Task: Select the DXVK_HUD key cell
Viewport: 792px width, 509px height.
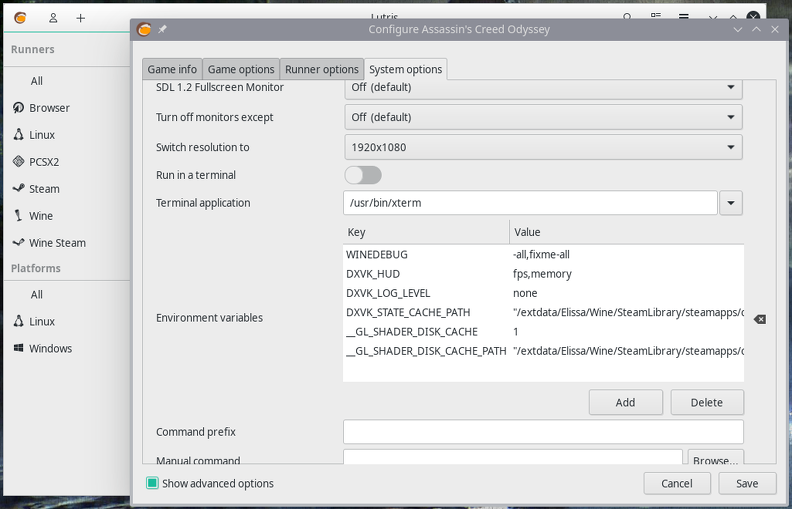Action: click(x=373, y=274)
